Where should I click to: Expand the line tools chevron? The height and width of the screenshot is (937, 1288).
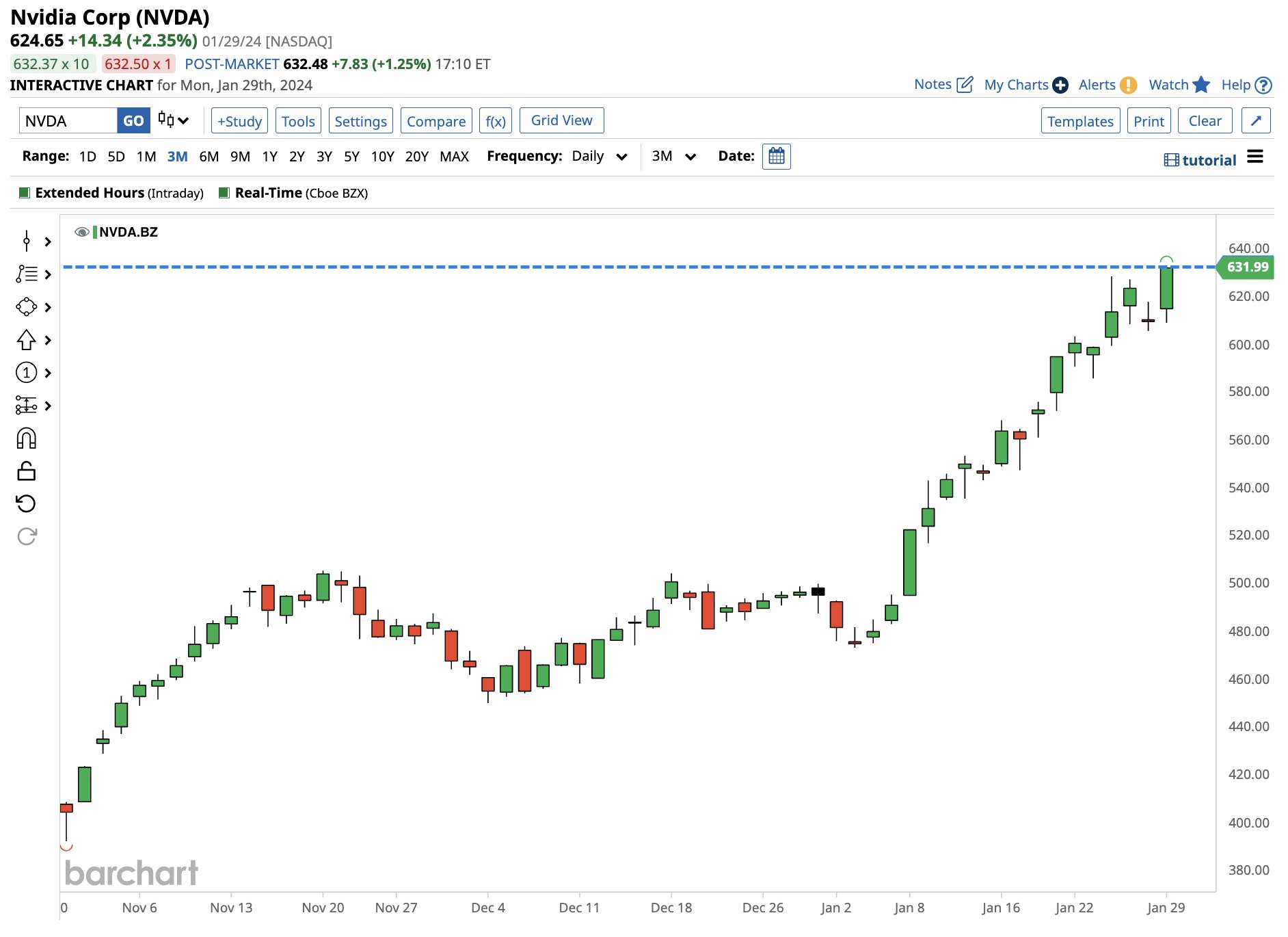(48, 274)
